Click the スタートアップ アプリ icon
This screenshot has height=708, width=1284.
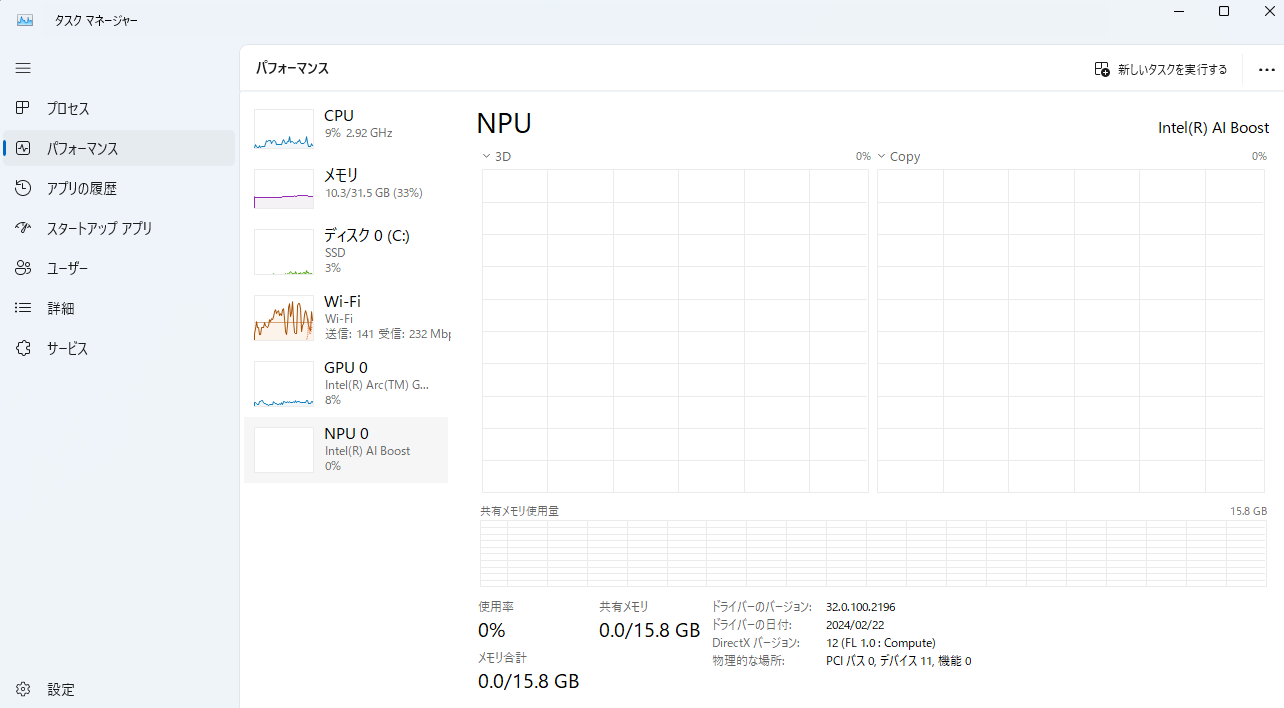23,228
